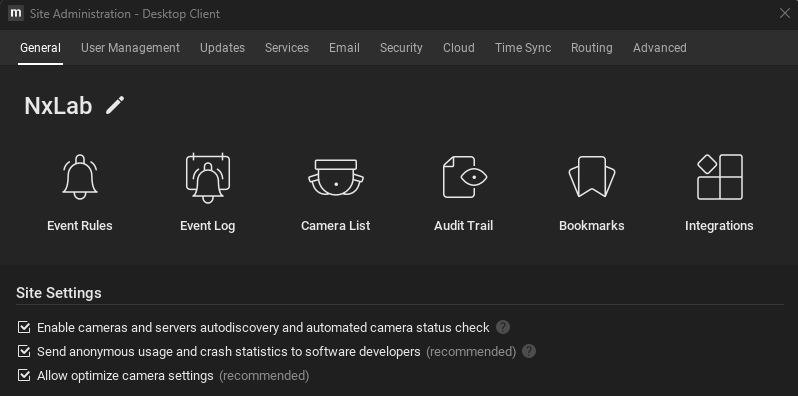
Task: Open the Event Log icon
Action: point(208,178)
